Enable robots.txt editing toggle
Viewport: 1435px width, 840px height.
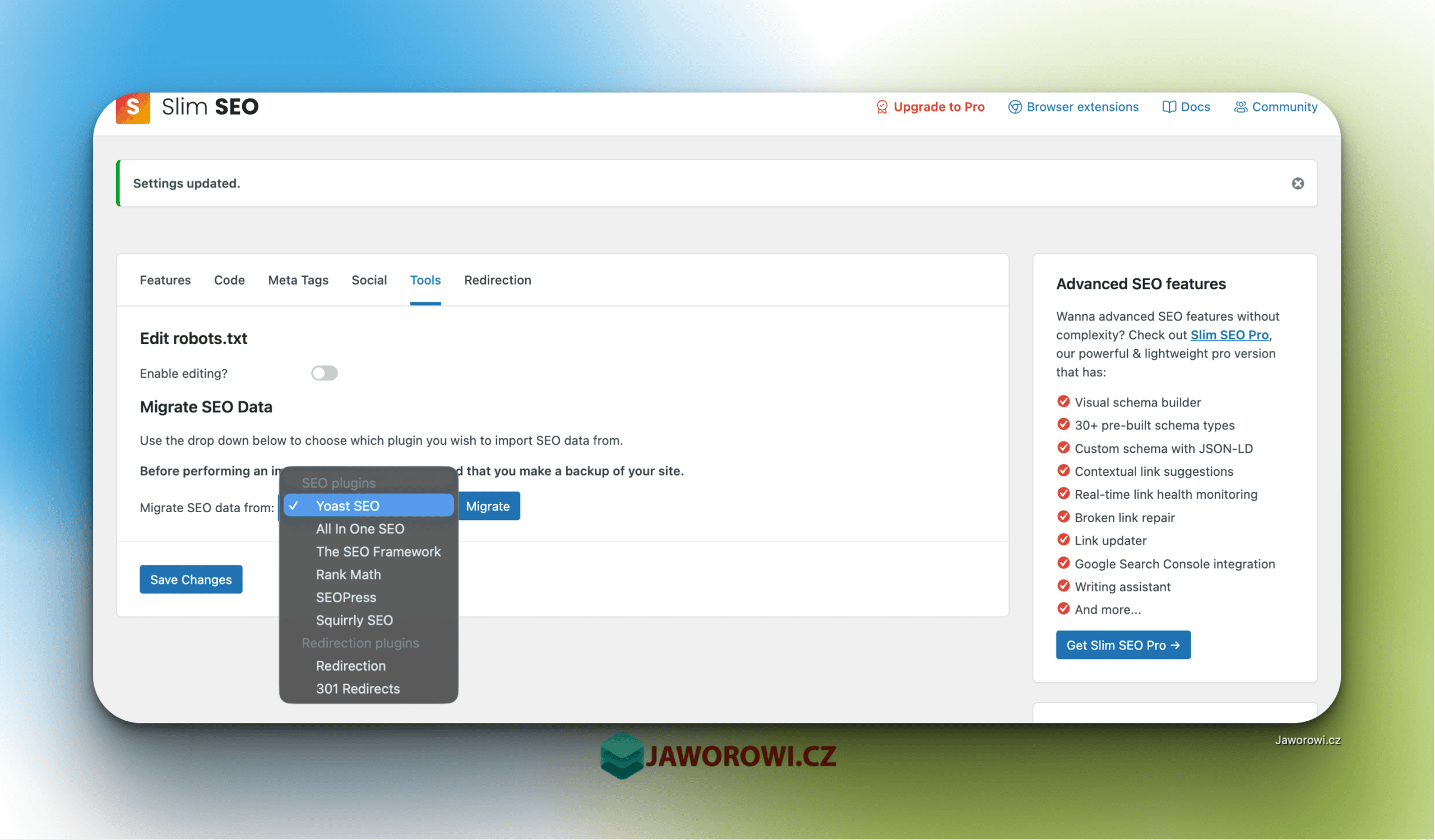point(324,373)
